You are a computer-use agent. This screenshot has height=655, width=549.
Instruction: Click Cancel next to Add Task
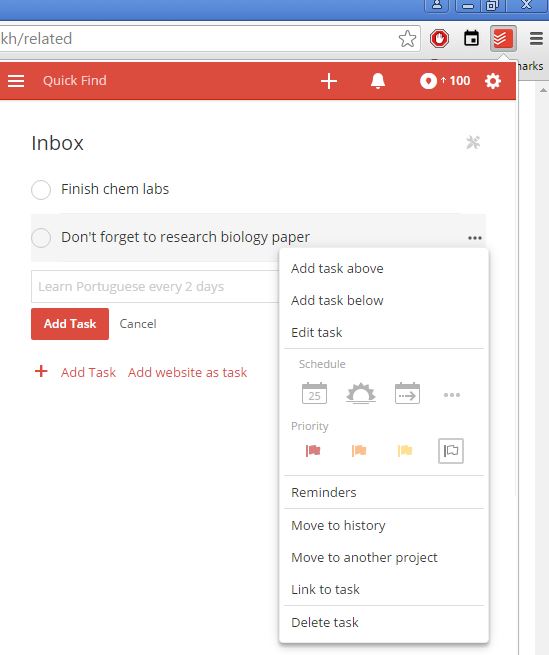pyautogui.click(x=138, y=324)
